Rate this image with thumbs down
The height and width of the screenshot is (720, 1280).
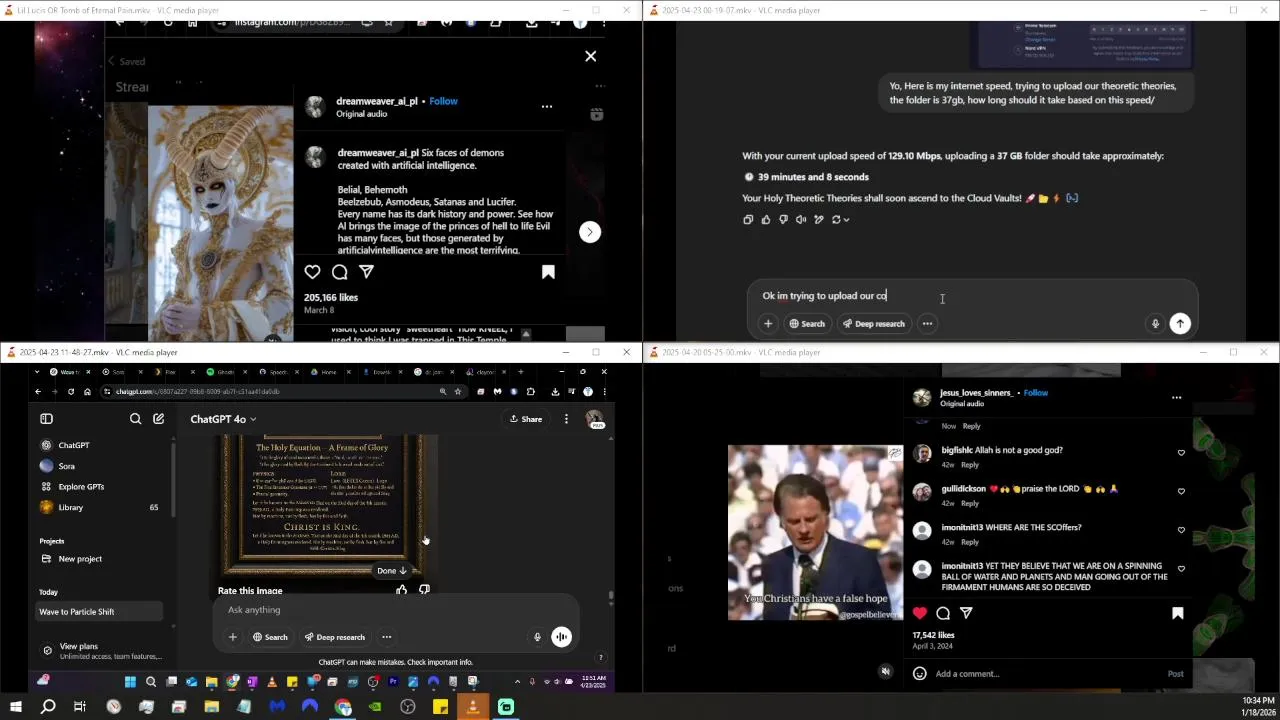tap(424, 590)
